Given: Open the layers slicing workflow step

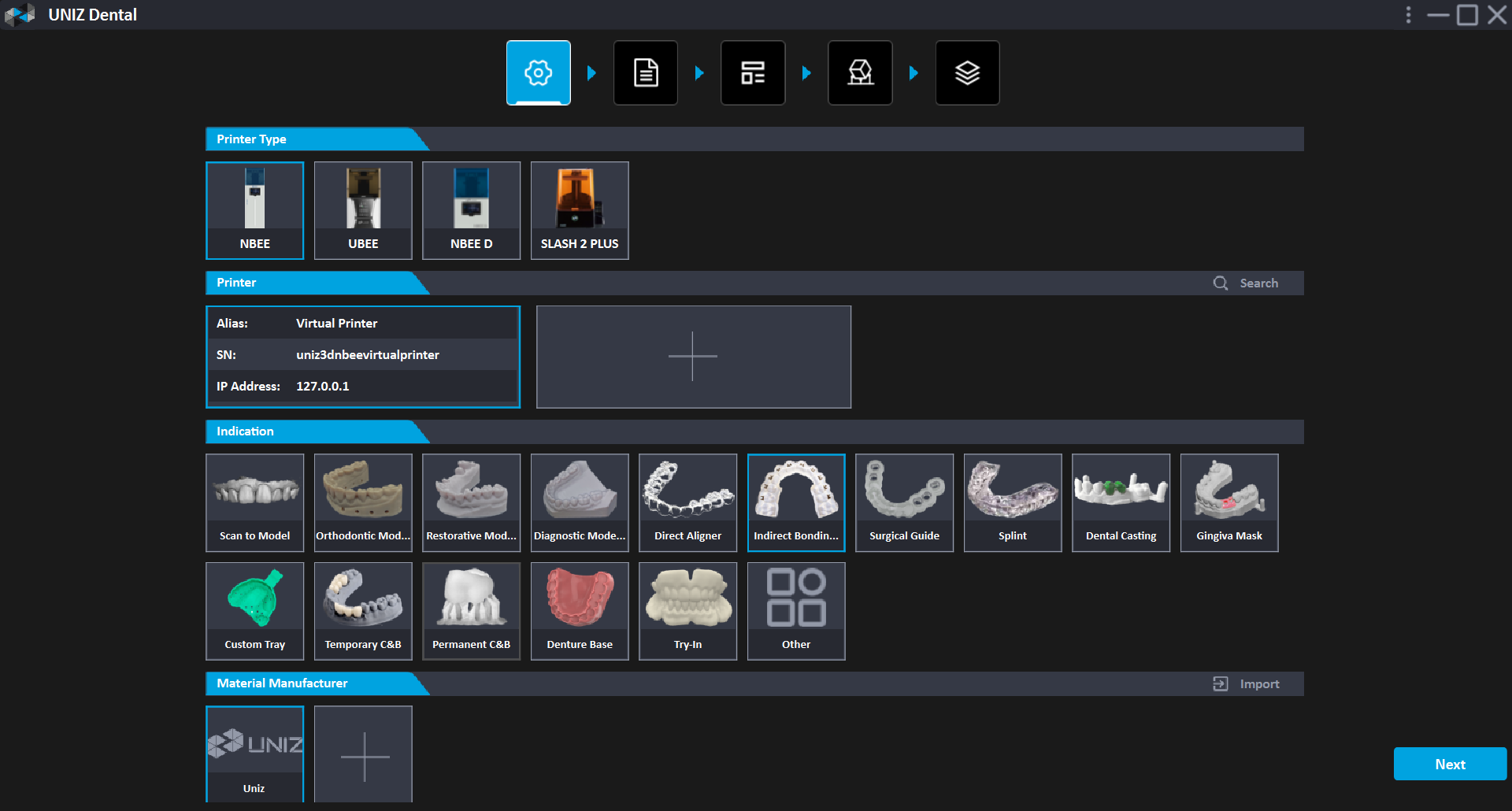Looking at the screenshot, I should (x=966, y=72).
